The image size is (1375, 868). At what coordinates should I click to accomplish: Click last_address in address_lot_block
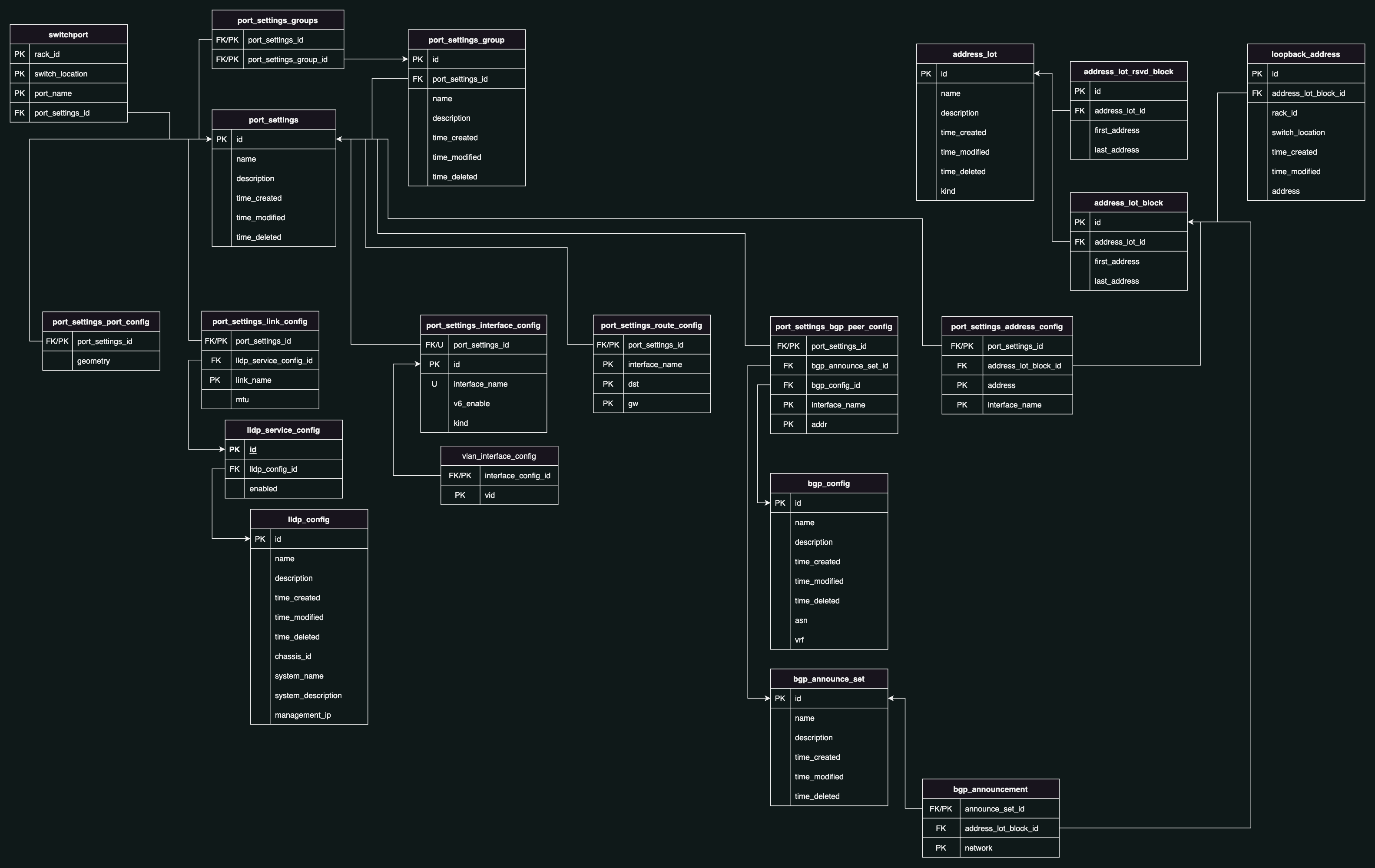pos(1128,281)
